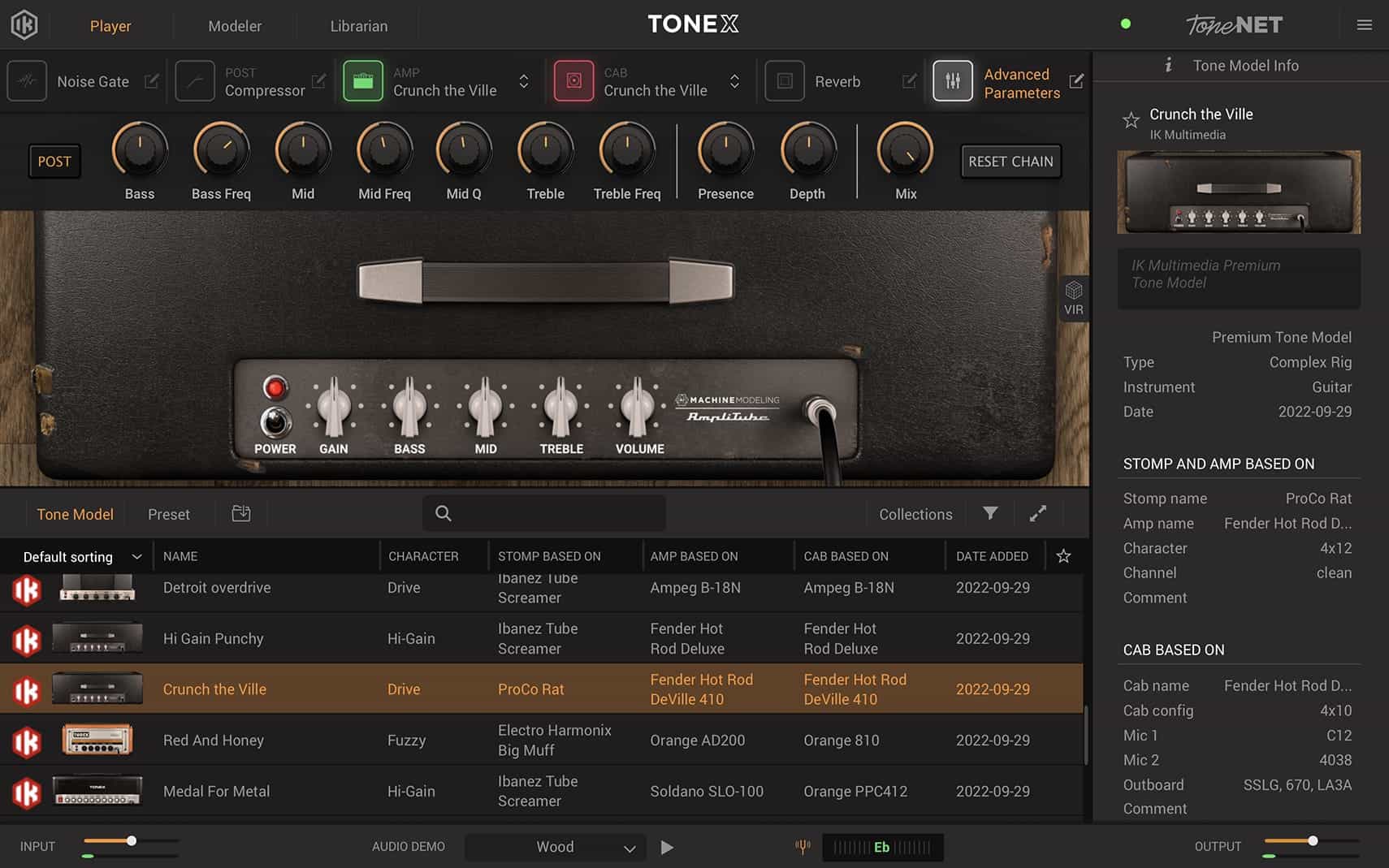Toggle the POST EQ position button
This screenshot has height=868, width=1389.
(54, 162)
